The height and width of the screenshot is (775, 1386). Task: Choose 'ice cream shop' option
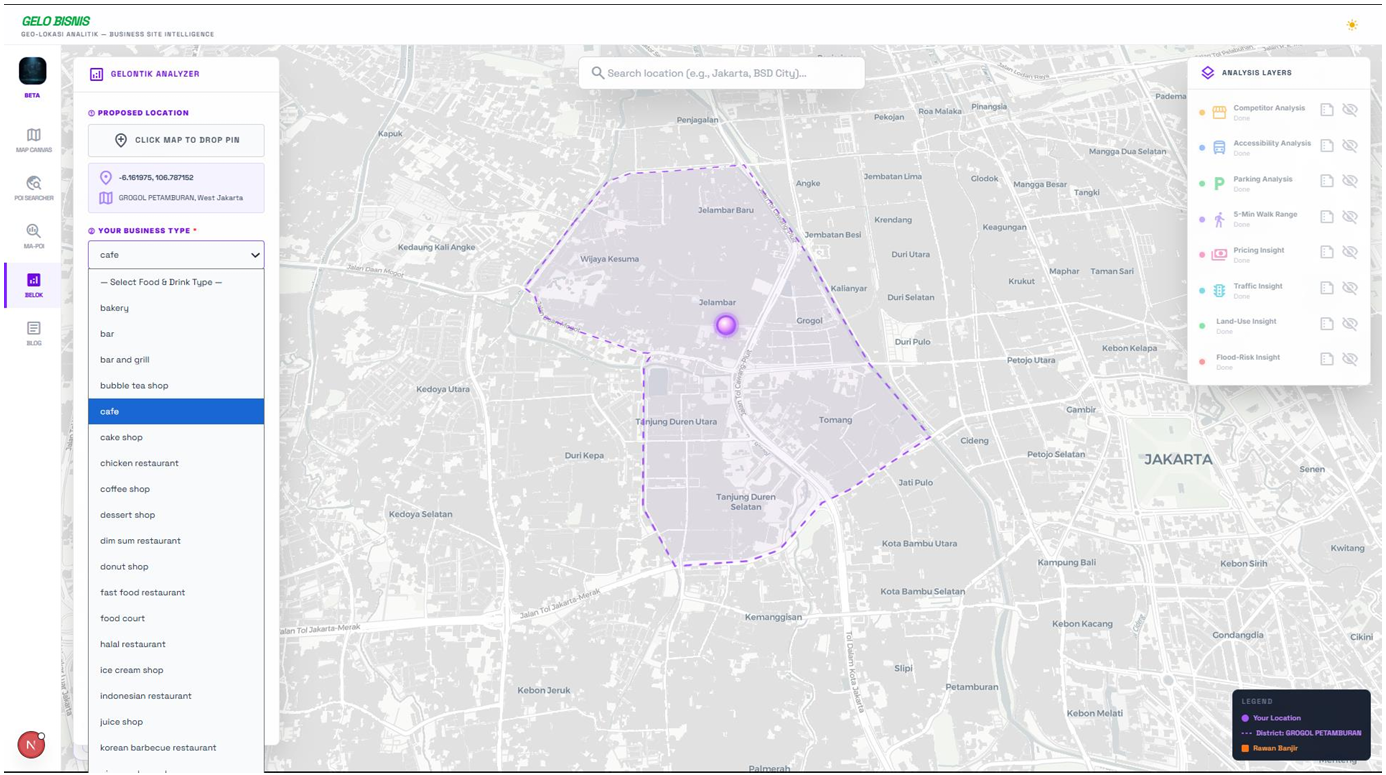pyautogui.click(x=176, y=670)
